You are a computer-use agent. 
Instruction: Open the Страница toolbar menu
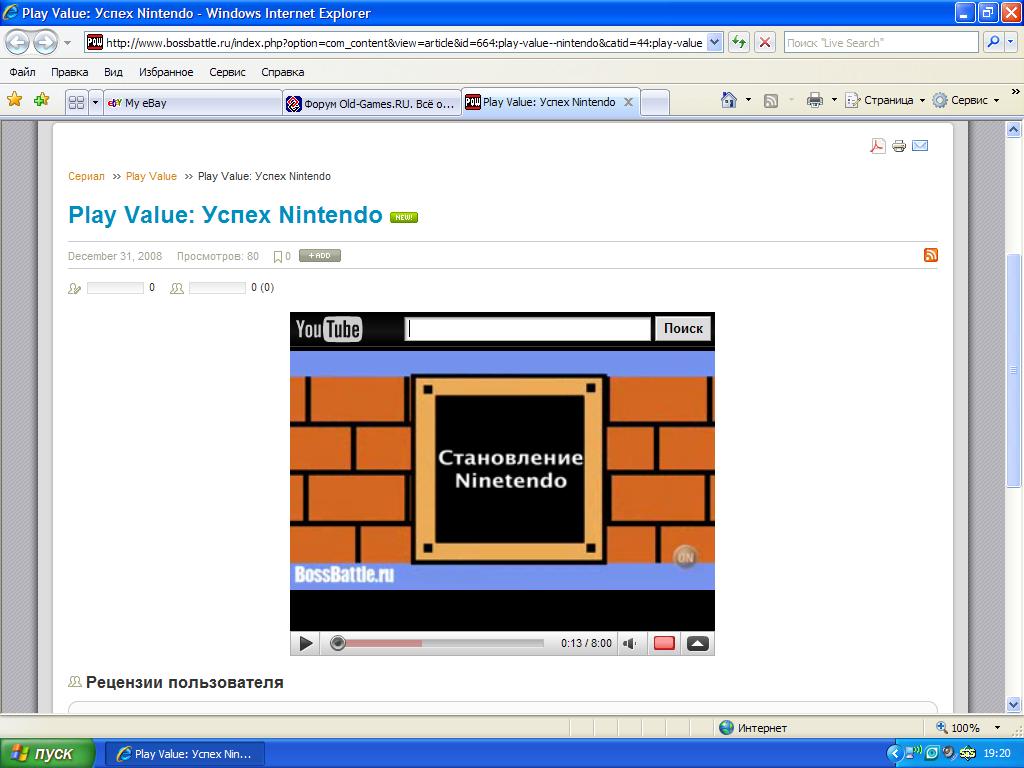point(885,101)
